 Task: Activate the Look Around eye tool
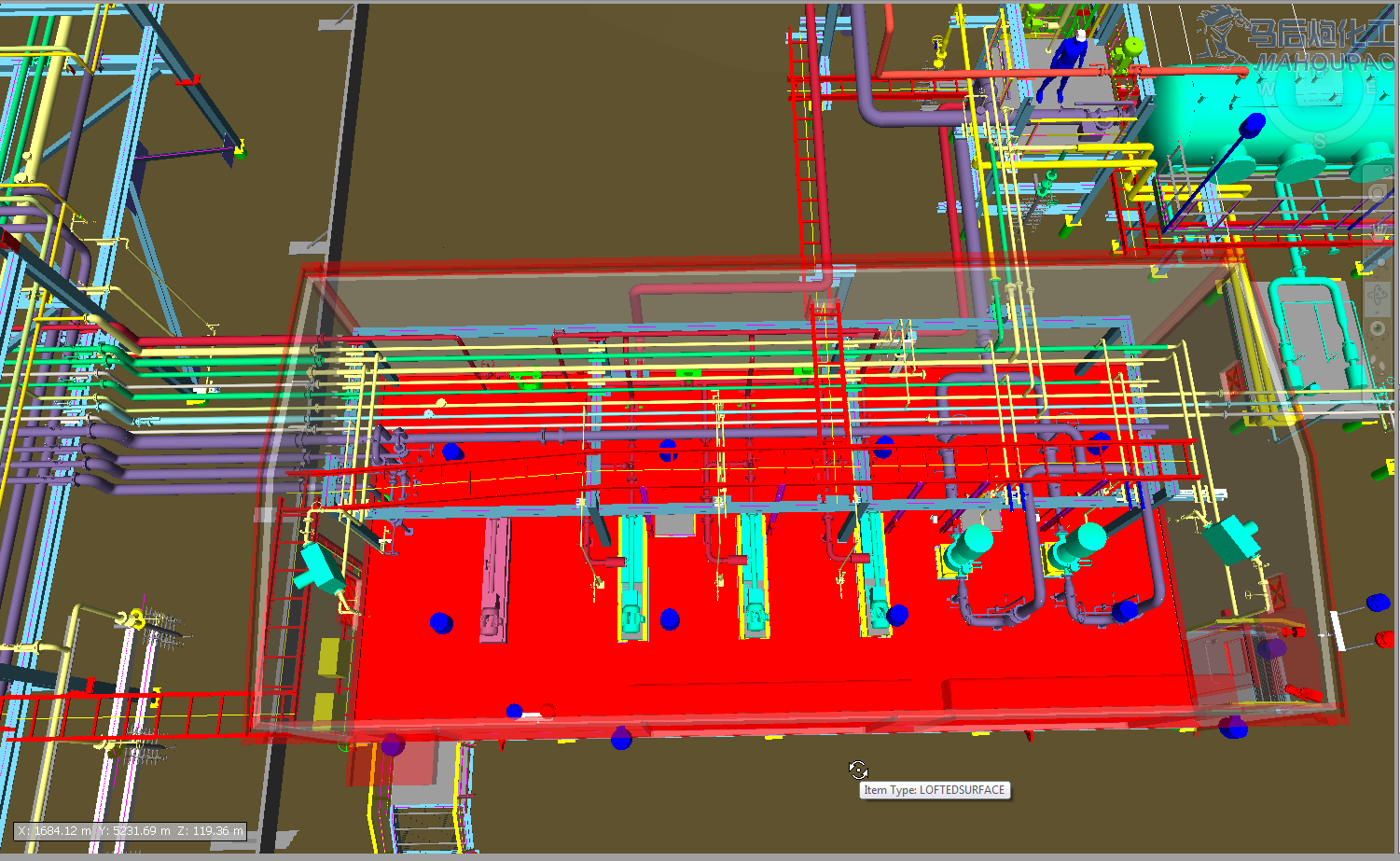click(x=1378, y=329)
